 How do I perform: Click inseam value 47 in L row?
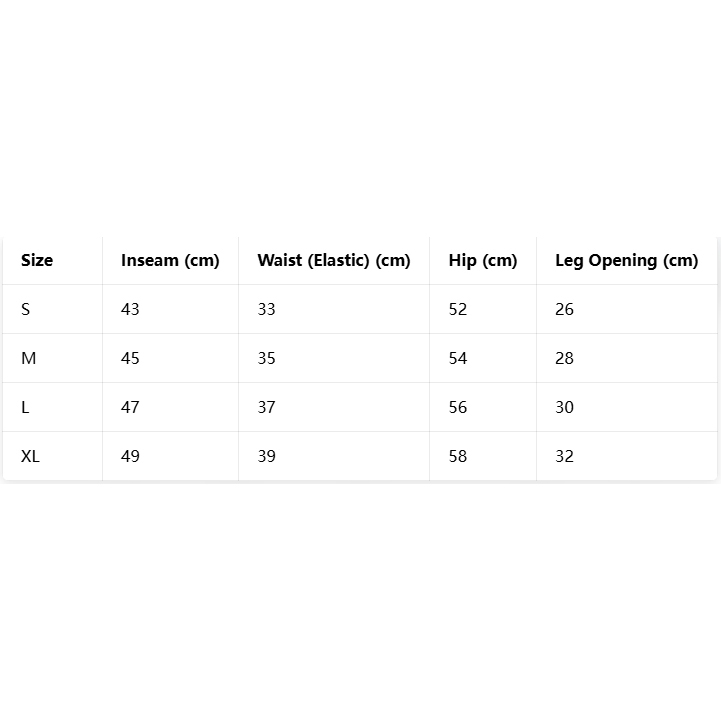click(130, 407)
